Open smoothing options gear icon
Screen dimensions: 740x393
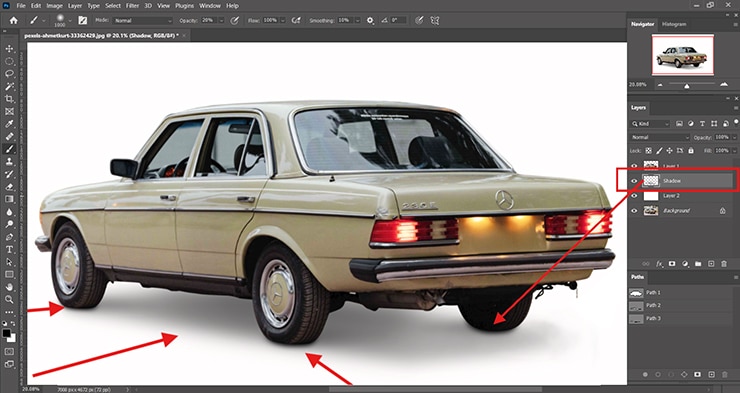370,20
